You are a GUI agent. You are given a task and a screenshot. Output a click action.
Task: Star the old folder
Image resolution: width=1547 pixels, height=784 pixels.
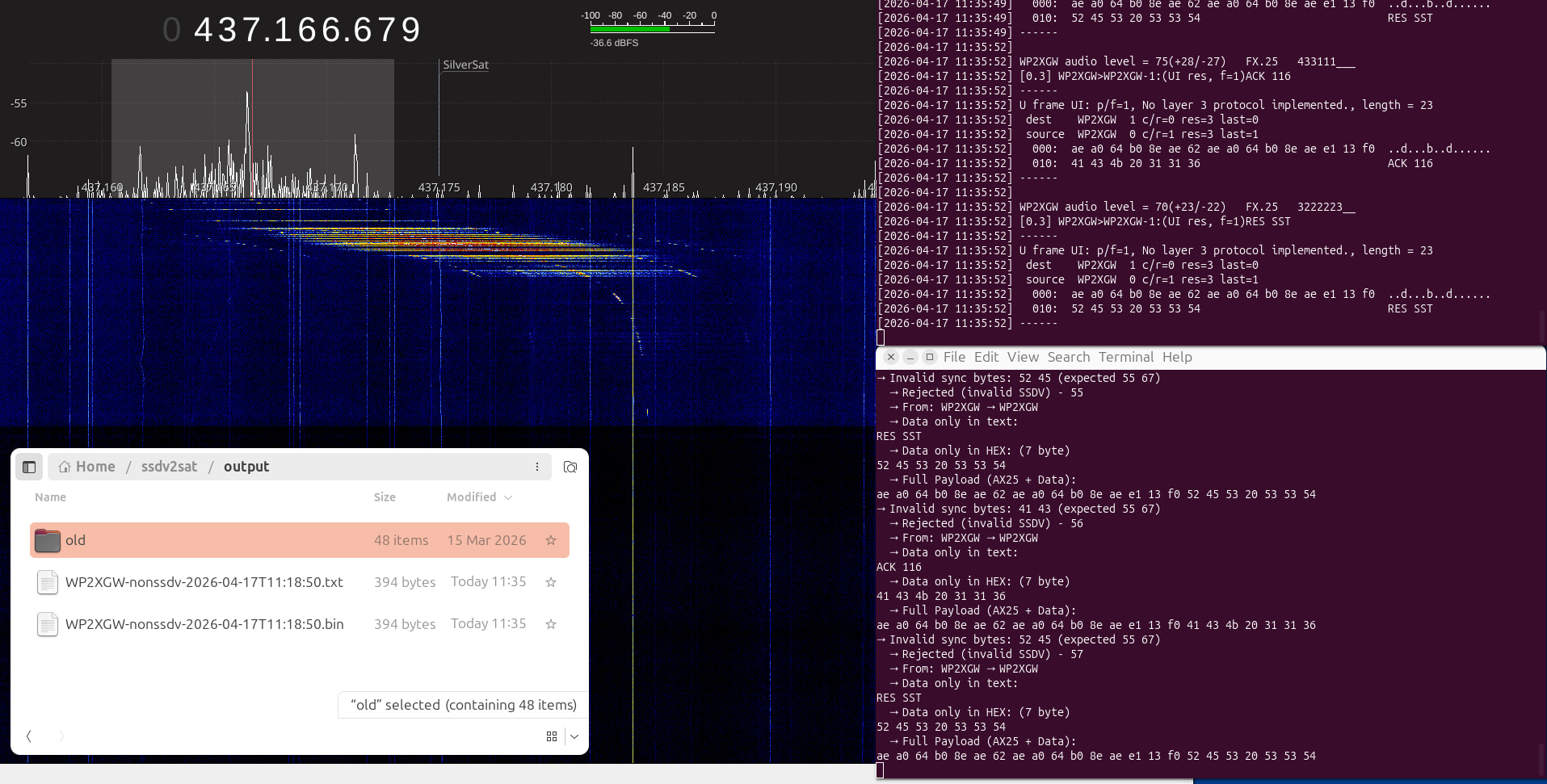pos(551,540)
